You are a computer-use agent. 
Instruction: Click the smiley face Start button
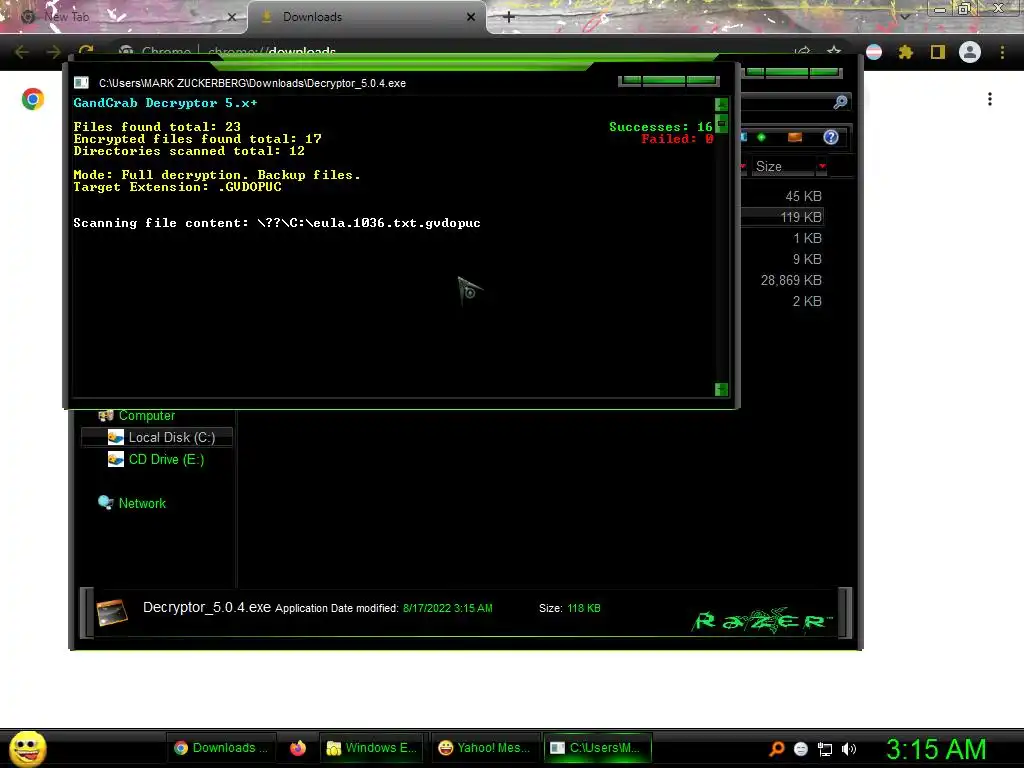tap(27, 748)
